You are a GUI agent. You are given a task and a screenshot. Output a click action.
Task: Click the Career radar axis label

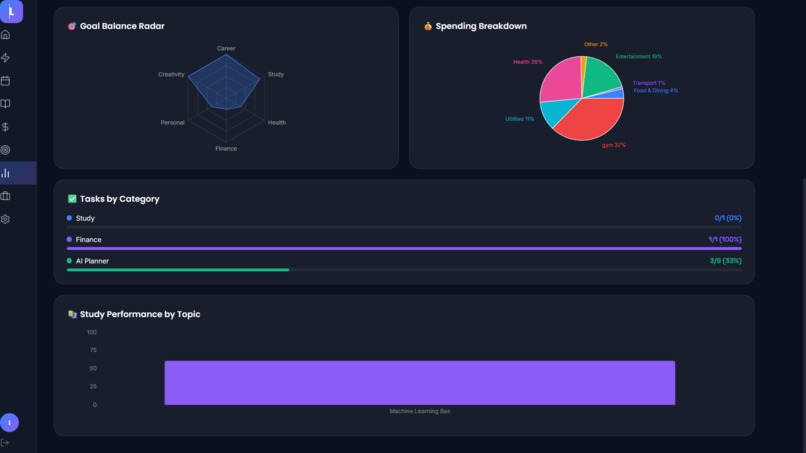pos(226,48)
